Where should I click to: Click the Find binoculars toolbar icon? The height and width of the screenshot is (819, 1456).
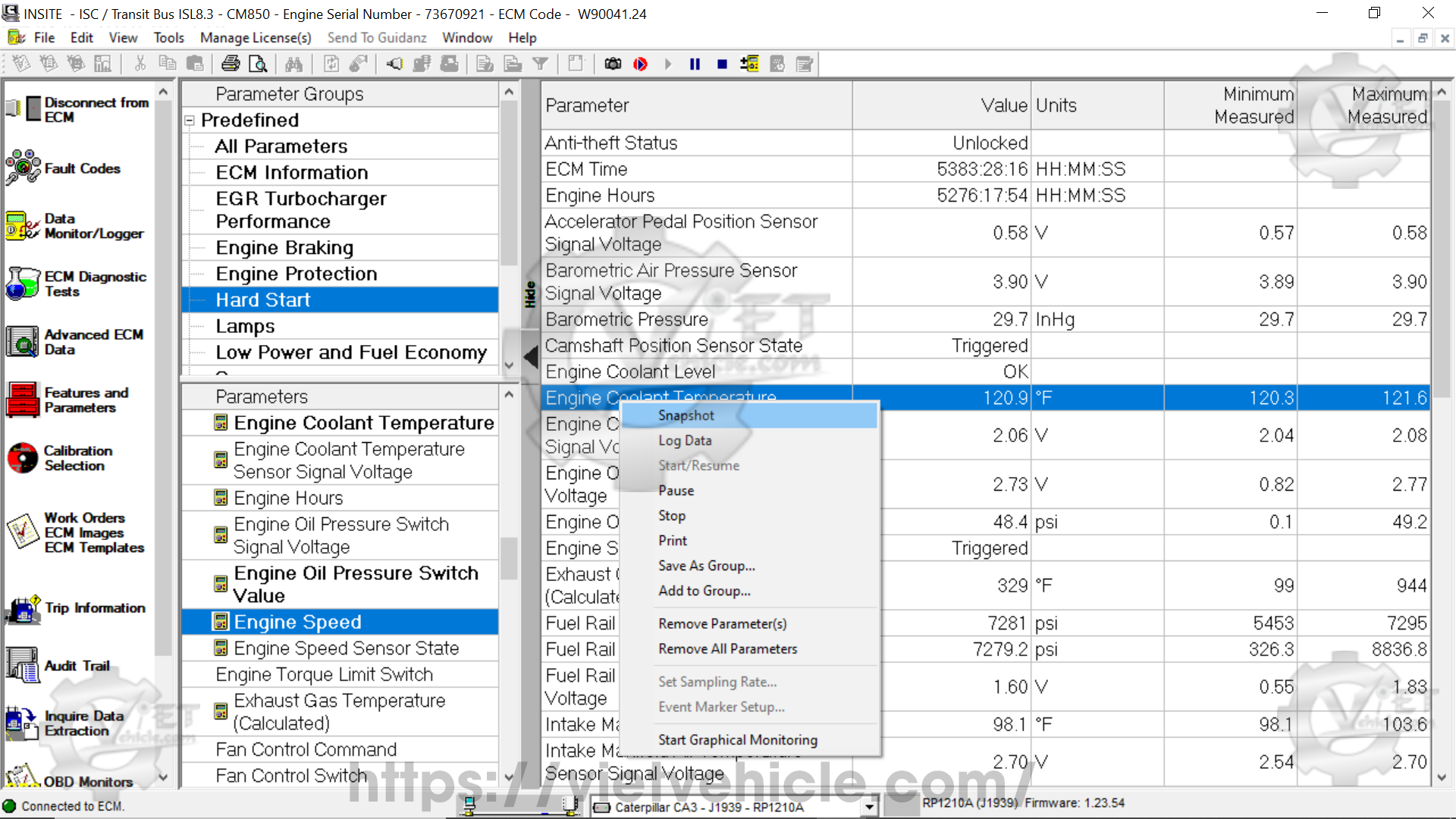point(294,64)
